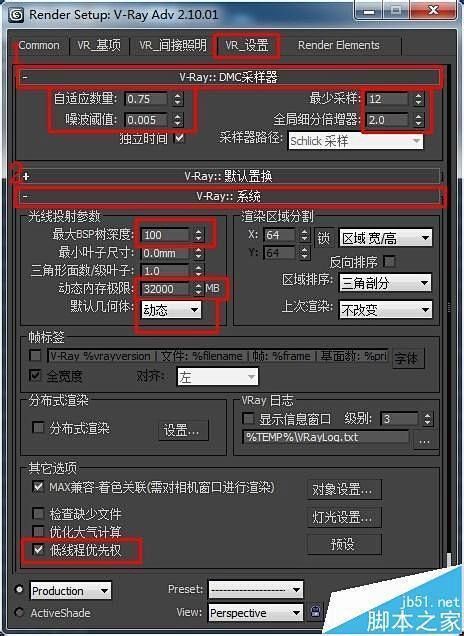The image size is (464, 636).
Task: Toggle the 低线程优先权 checkbox
Action: [x=38, y=550]
